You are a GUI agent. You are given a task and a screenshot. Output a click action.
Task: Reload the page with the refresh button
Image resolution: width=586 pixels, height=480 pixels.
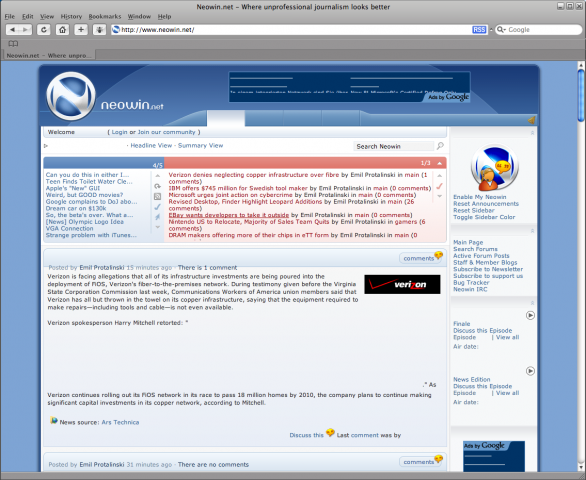click(44, 30)
